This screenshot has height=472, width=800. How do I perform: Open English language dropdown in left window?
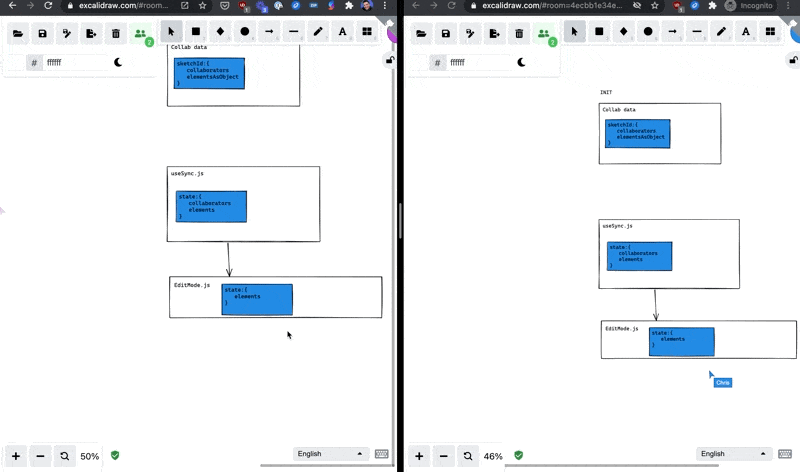point(330,454)
